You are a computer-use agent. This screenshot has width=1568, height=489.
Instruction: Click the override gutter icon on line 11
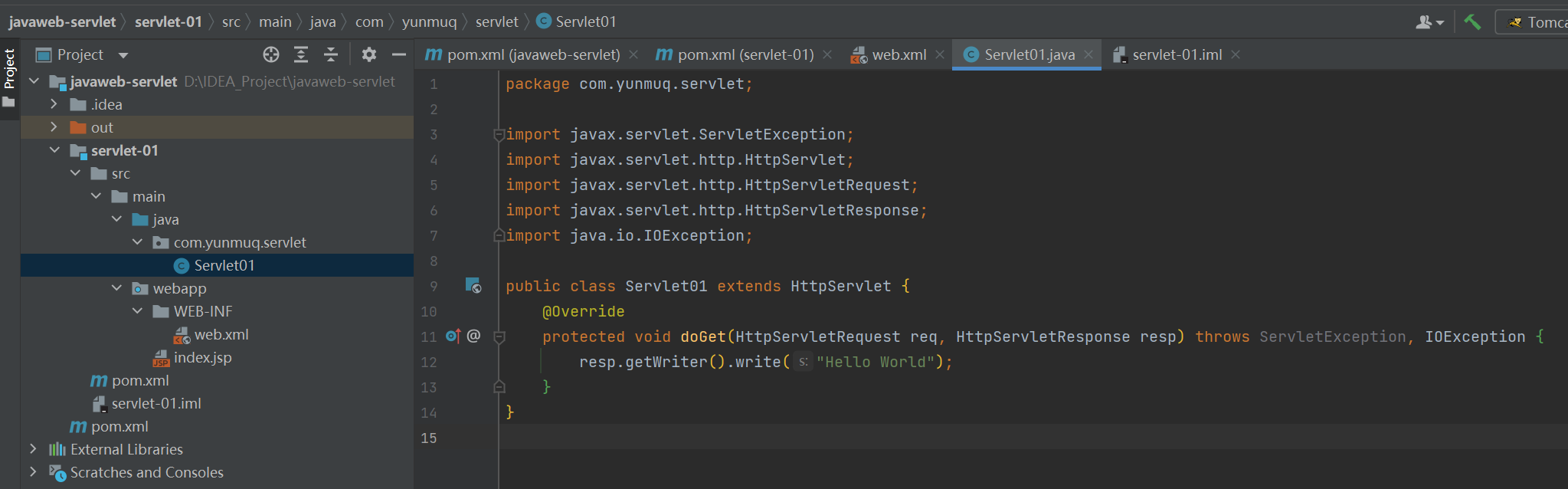coord(453,336)
